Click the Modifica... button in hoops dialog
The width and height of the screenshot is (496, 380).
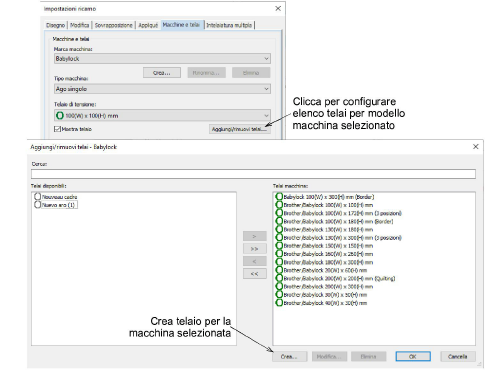pyautogui.click(x=329, y=356)
